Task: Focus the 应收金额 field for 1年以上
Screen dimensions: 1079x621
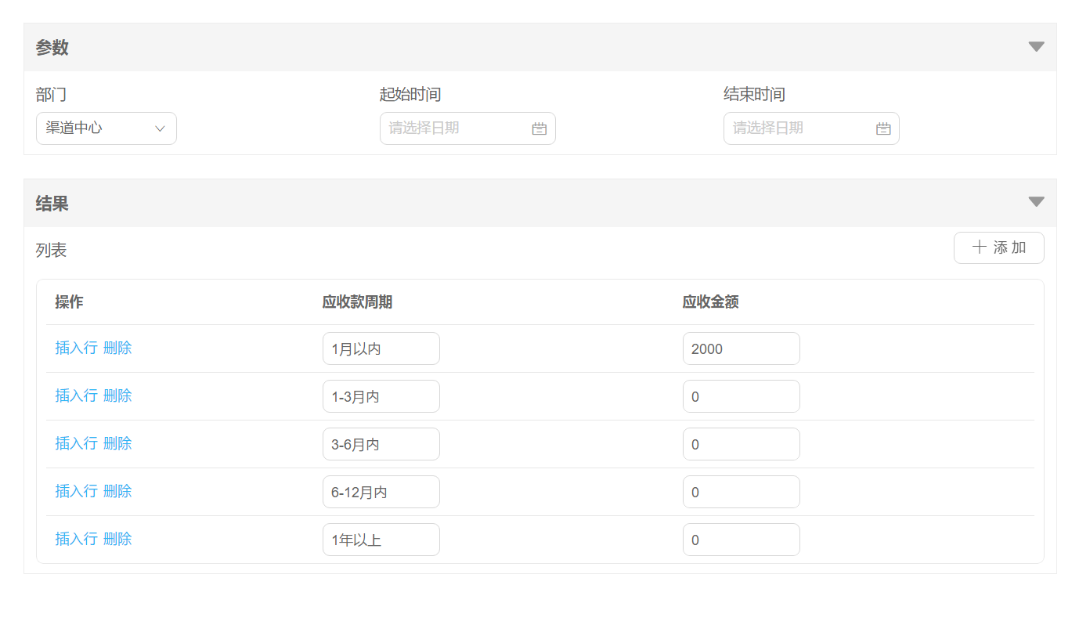Action: (740, 540)
